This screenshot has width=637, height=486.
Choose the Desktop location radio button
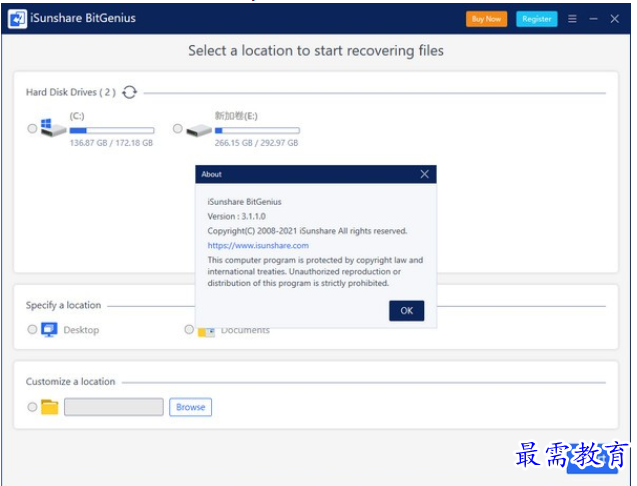(32, 329)
